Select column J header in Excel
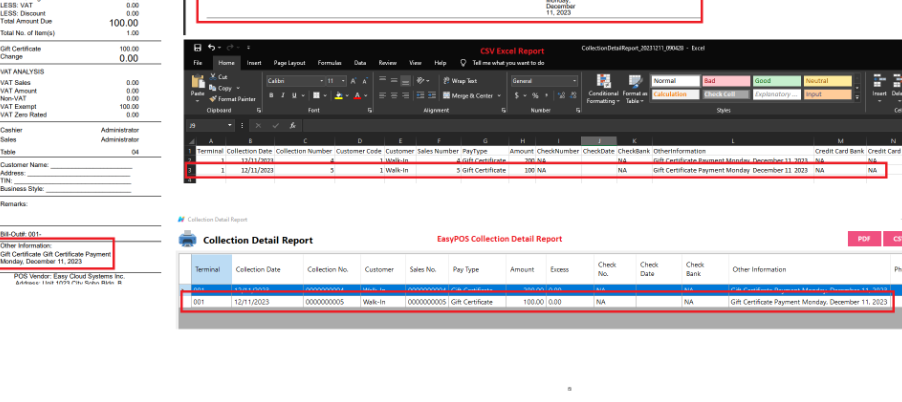Screen dimensions: 902x402 (599, 141)
